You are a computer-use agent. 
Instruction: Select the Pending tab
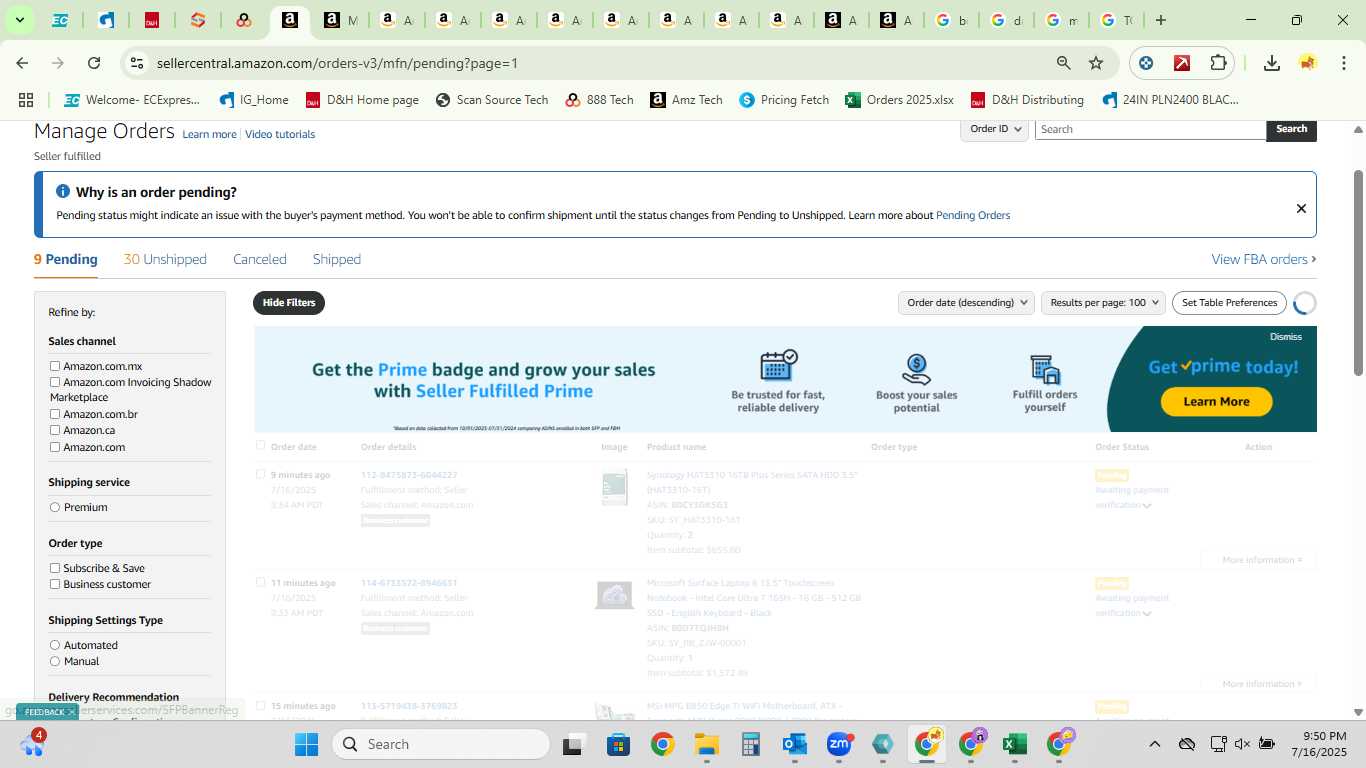[66, 259]
